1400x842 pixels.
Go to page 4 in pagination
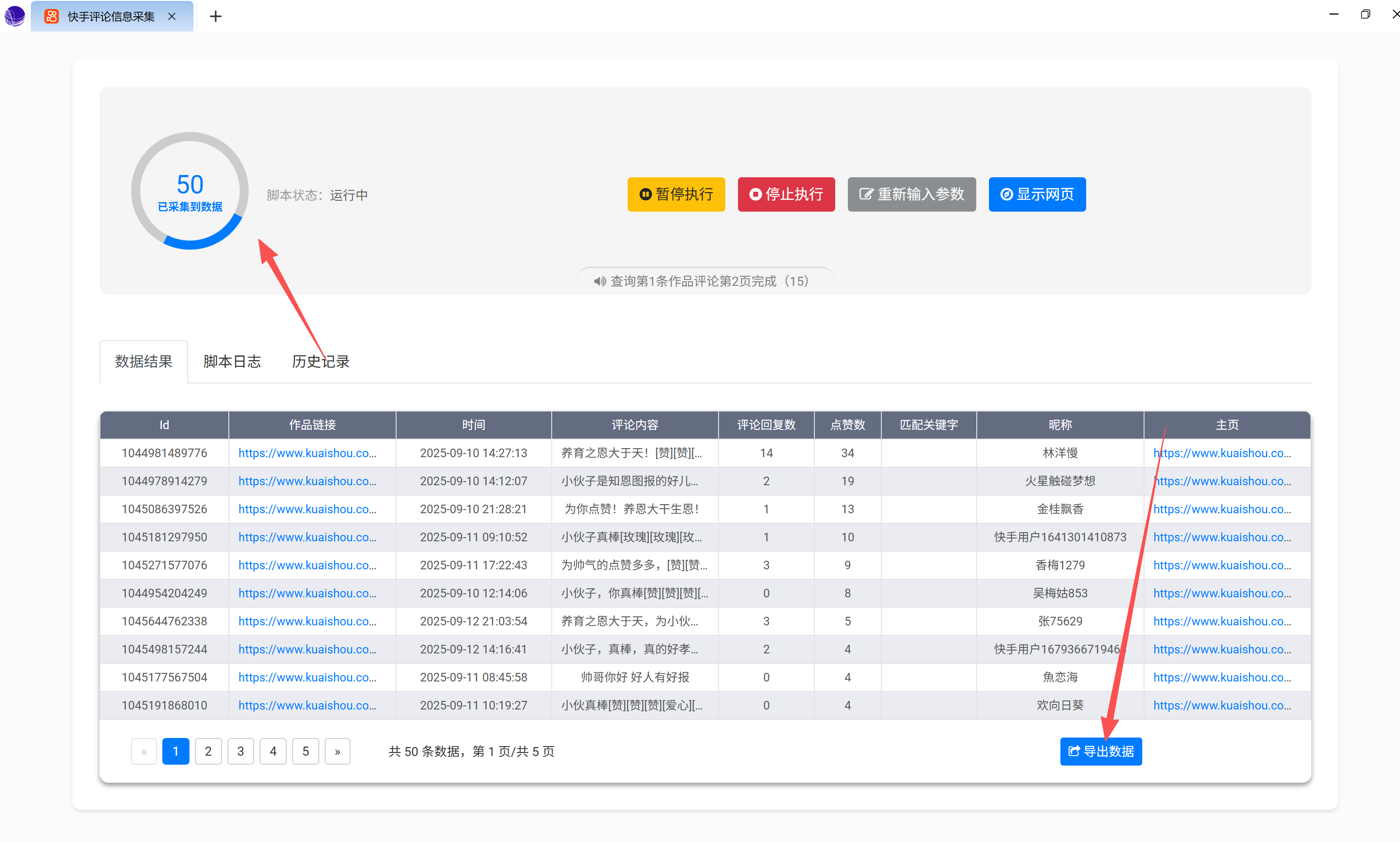273,751
